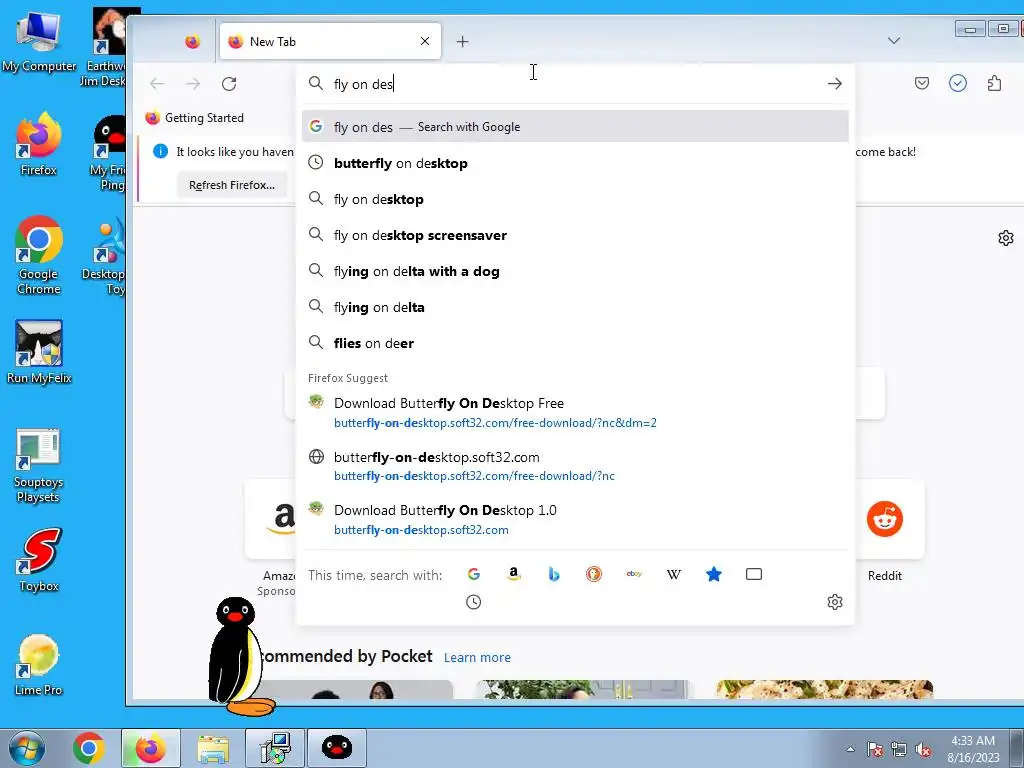
Task: Choose 'fly on desktop' suggestion
Action: pyautogui.click(x=575, y=199)
